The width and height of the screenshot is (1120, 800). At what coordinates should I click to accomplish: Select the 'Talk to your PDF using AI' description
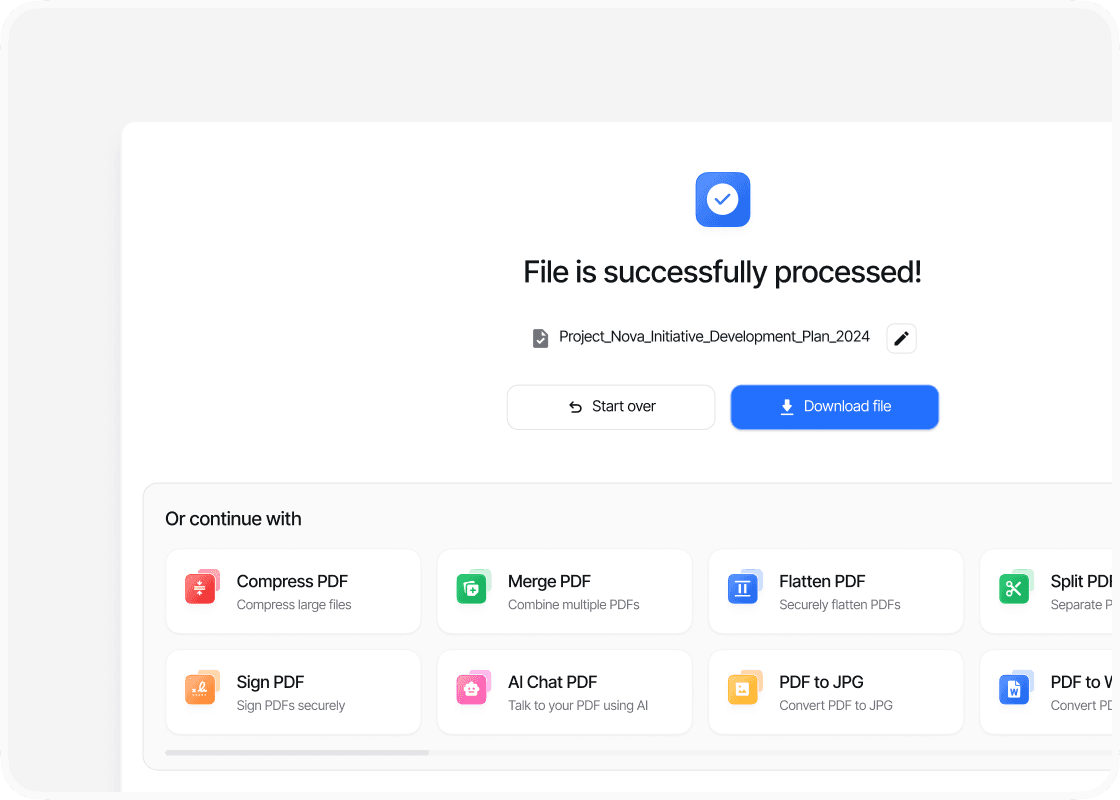click(x=578, y=706)
